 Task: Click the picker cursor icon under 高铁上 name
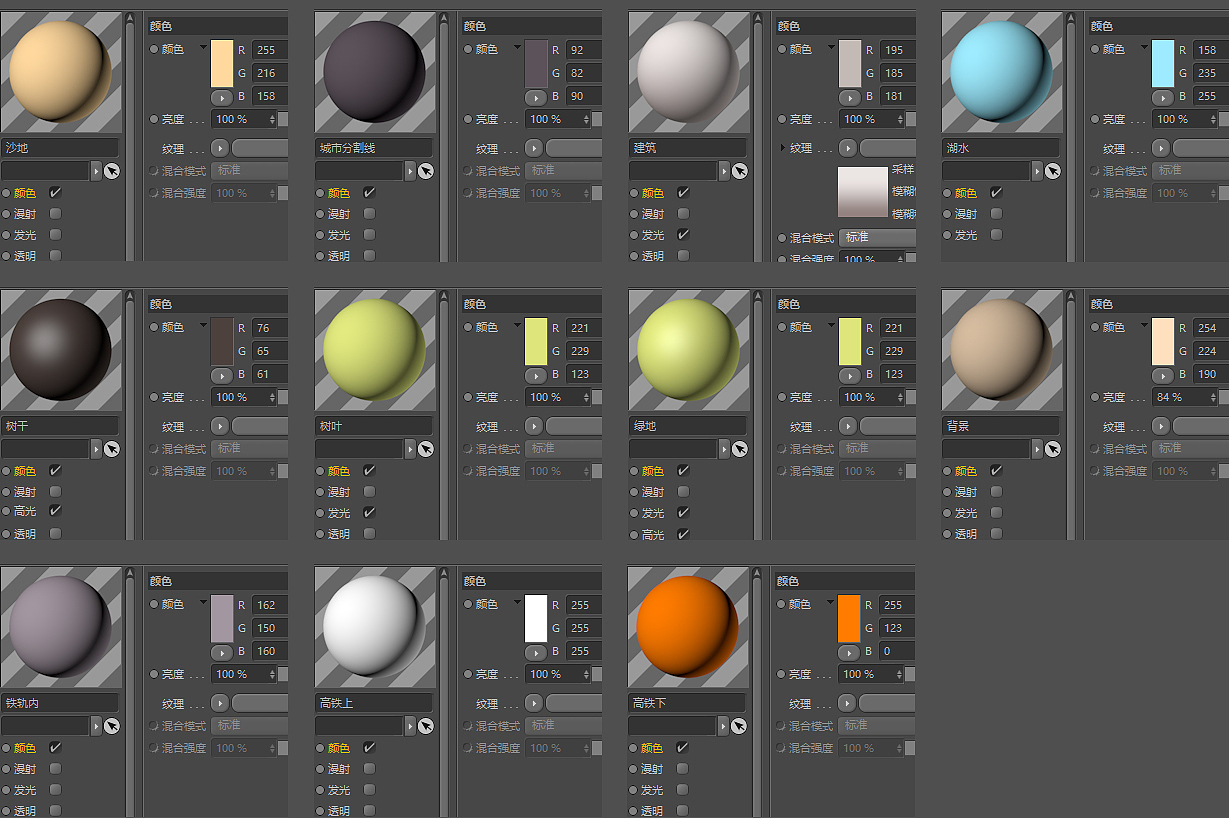click(x=426, y=726)
